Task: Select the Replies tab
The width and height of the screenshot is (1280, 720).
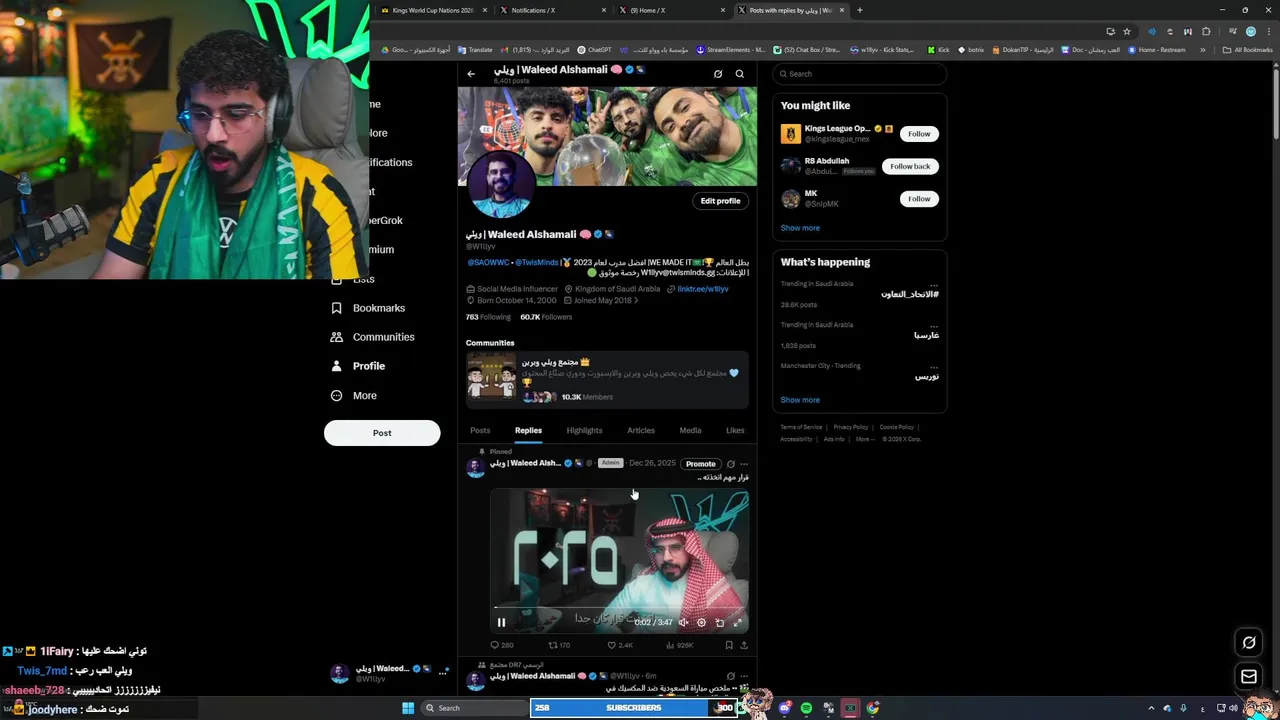Action: [x=528, y=430]
